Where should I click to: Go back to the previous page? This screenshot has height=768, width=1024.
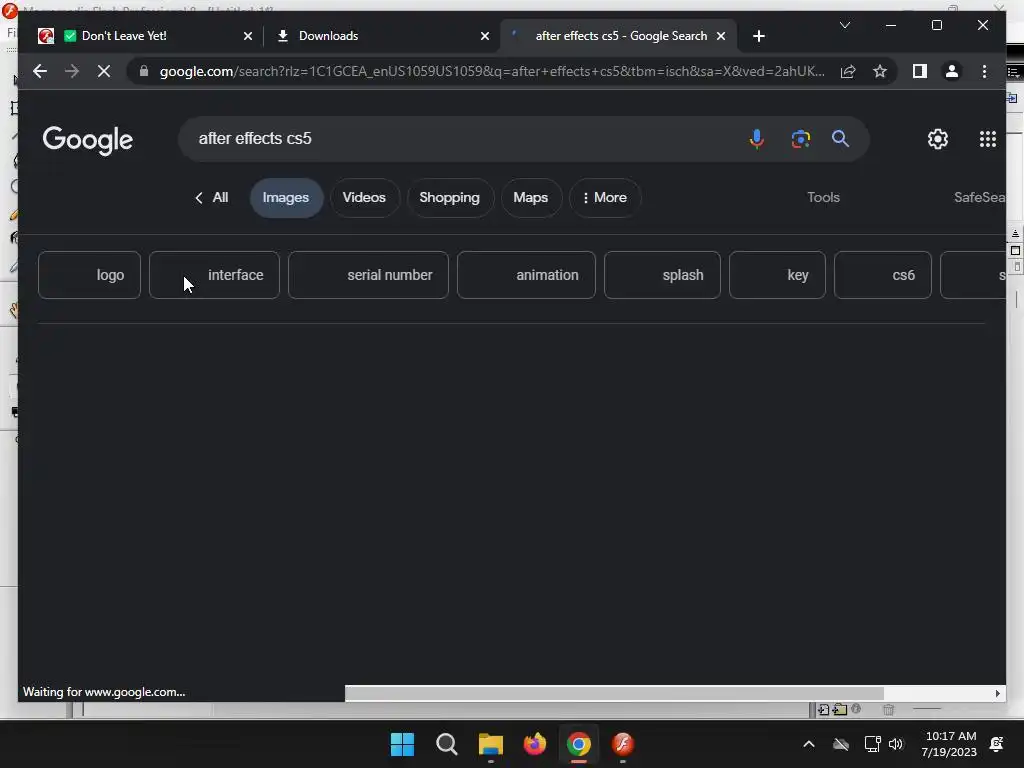(40, 71)
